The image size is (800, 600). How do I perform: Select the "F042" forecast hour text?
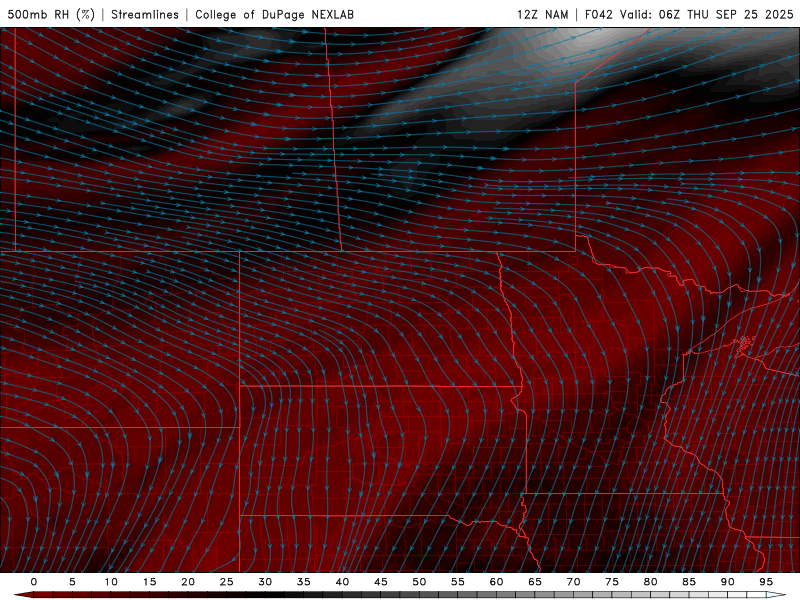[x=598, y=14]
